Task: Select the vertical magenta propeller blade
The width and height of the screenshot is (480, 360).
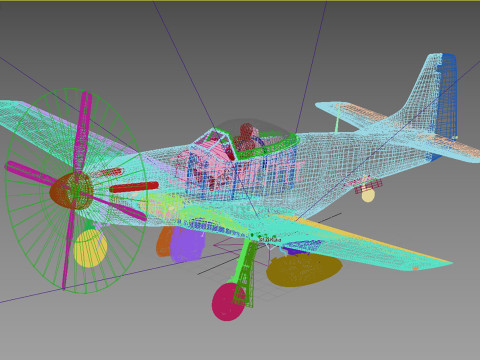Action: [x=82, y=132]
